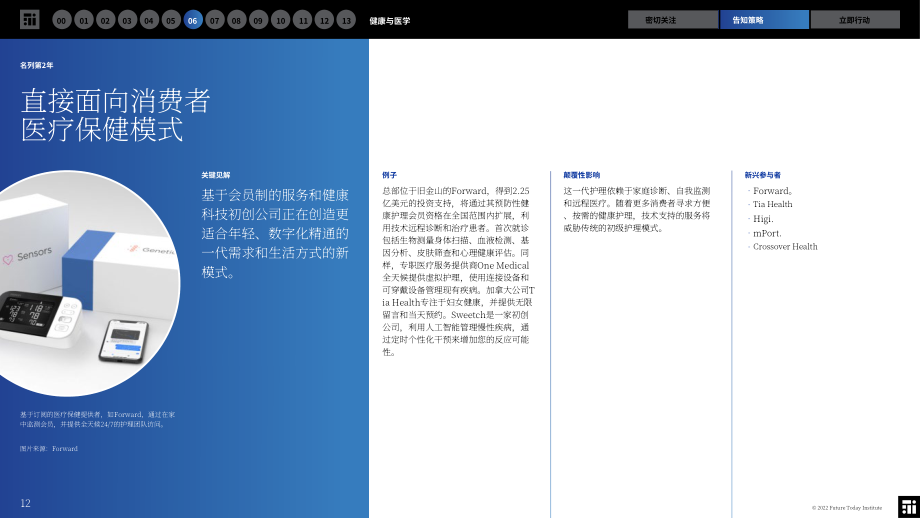
Task: Click the 关键见解 heading
Action: (x=216, y=175)
